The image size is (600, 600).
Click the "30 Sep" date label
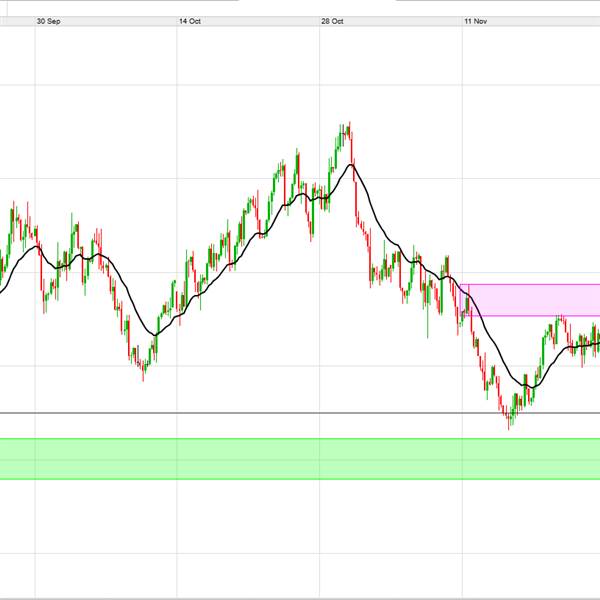(48, 21)
